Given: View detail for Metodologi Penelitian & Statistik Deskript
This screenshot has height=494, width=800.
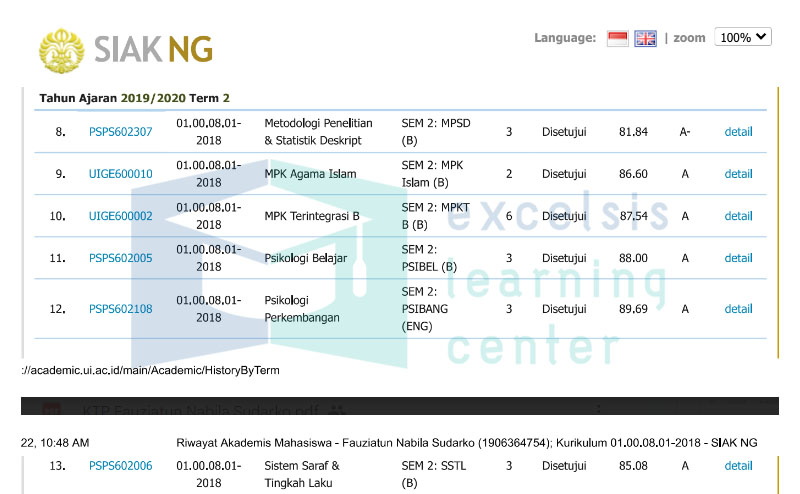Looking at the screenshot, I should point(738,132).
